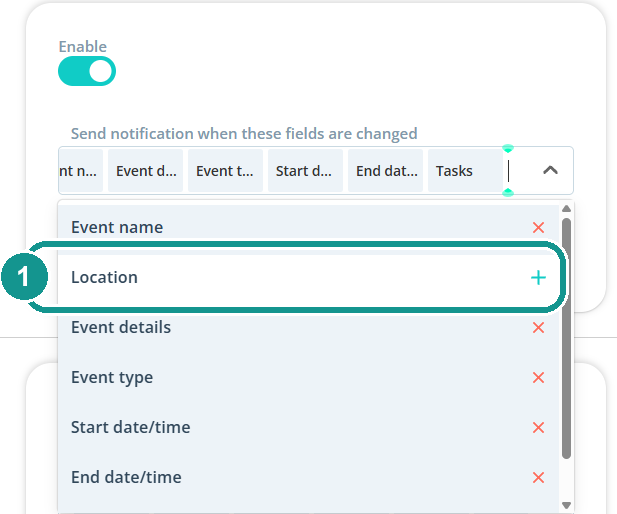Remove Event name using its red X

(538, 227)
